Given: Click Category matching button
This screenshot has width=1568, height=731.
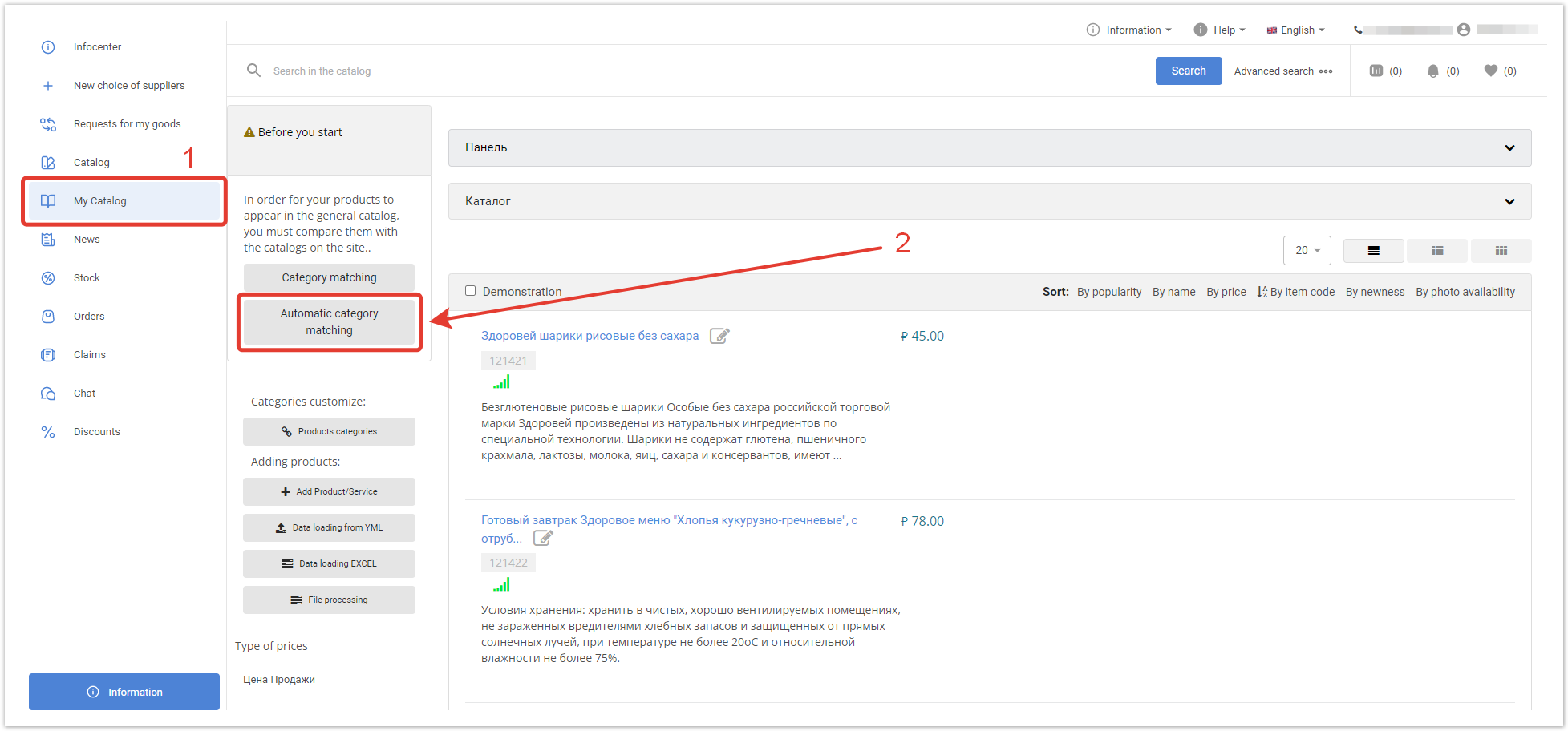Looking at the screenshot, I should click(329, 278).
